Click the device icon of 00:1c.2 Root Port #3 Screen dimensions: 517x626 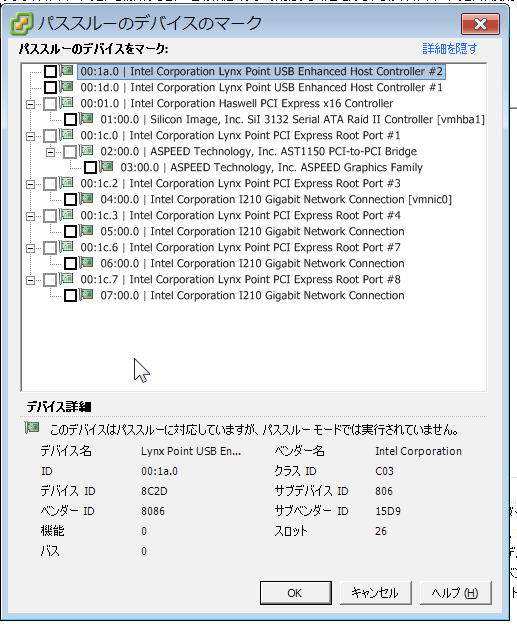(x=67, y=182)
